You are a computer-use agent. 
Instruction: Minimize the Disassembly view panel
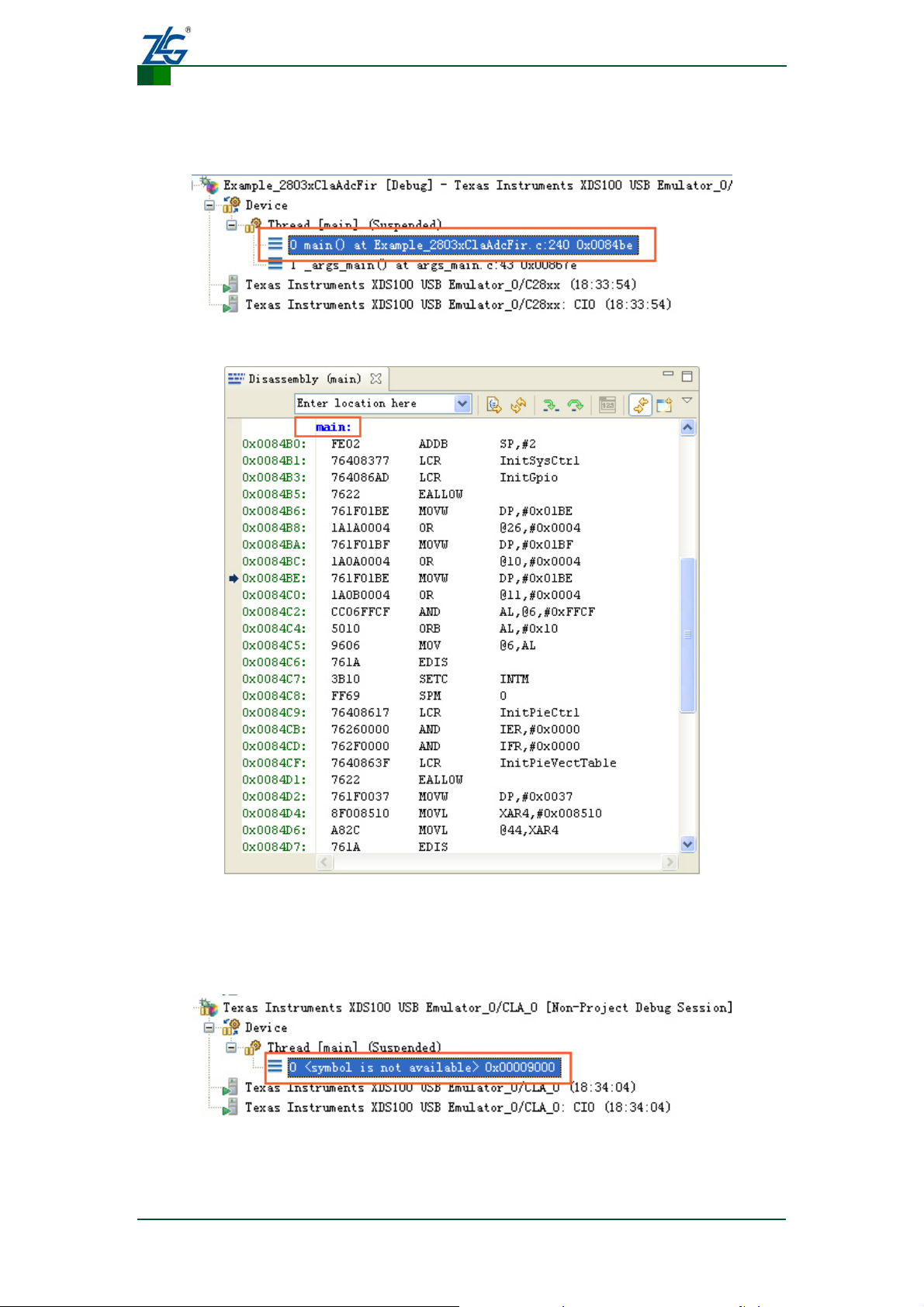(668, 374)
